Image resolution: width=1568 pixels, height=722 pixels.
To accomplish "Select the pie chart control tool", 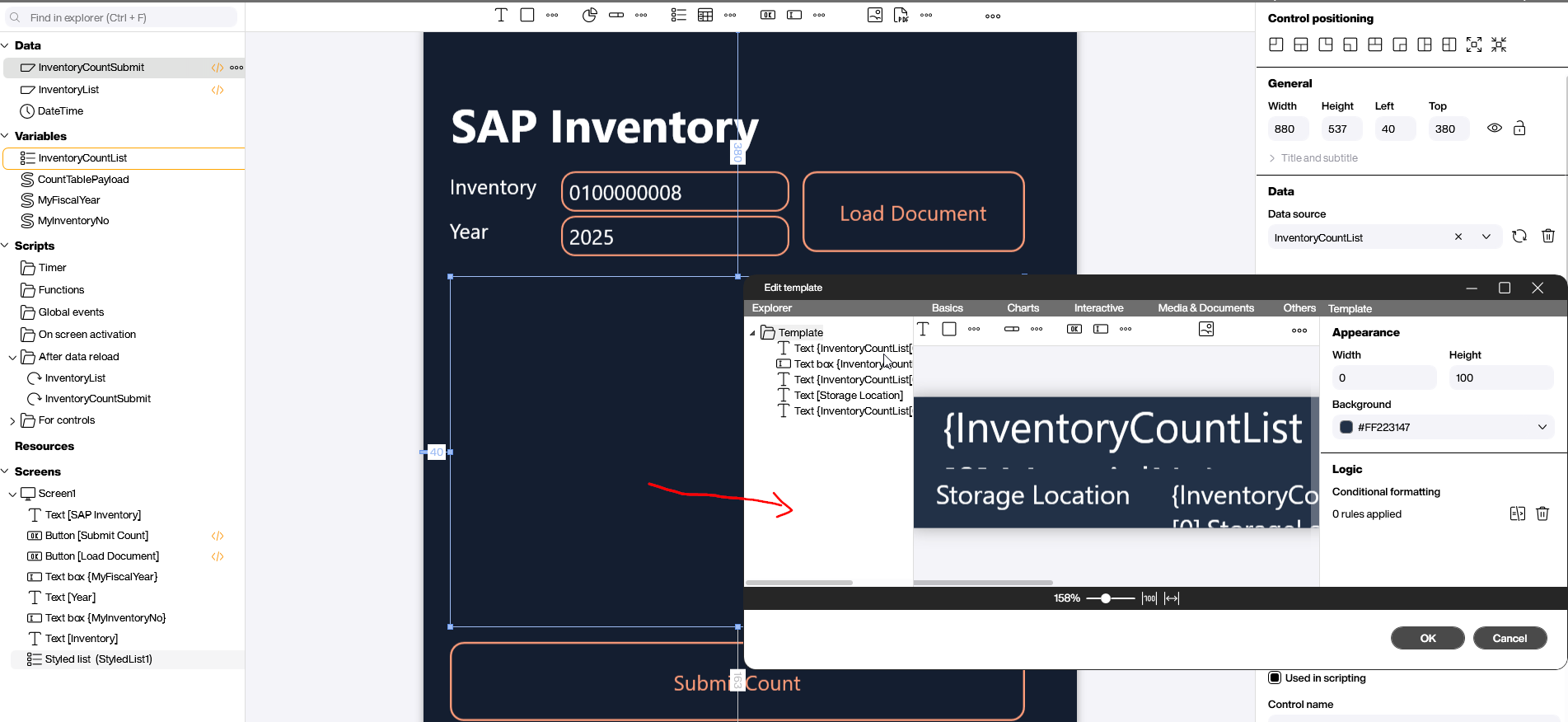I will (x=589, y=15).
